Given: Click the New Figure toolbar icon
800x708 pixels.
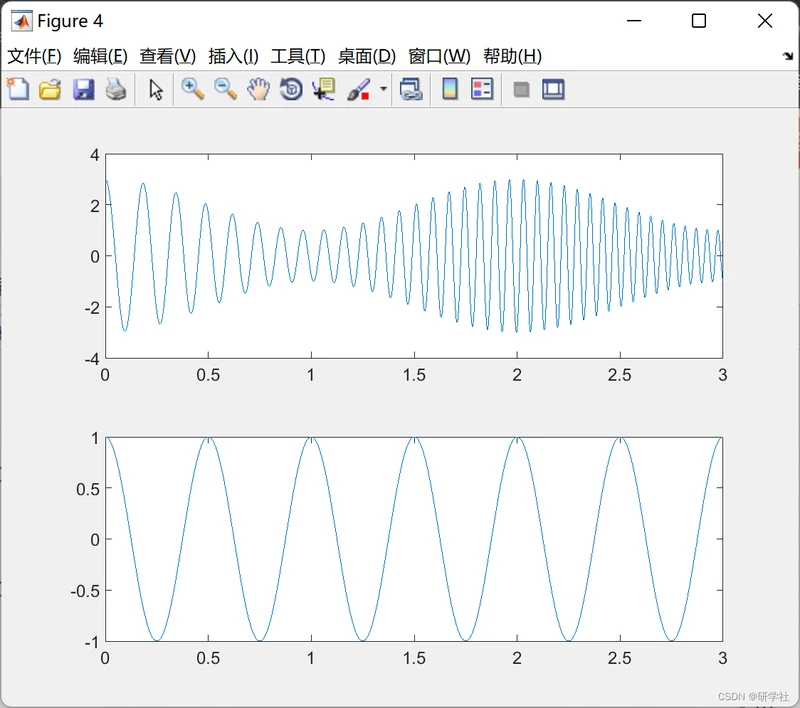Looking at the screenshot, I should (18, 89).
